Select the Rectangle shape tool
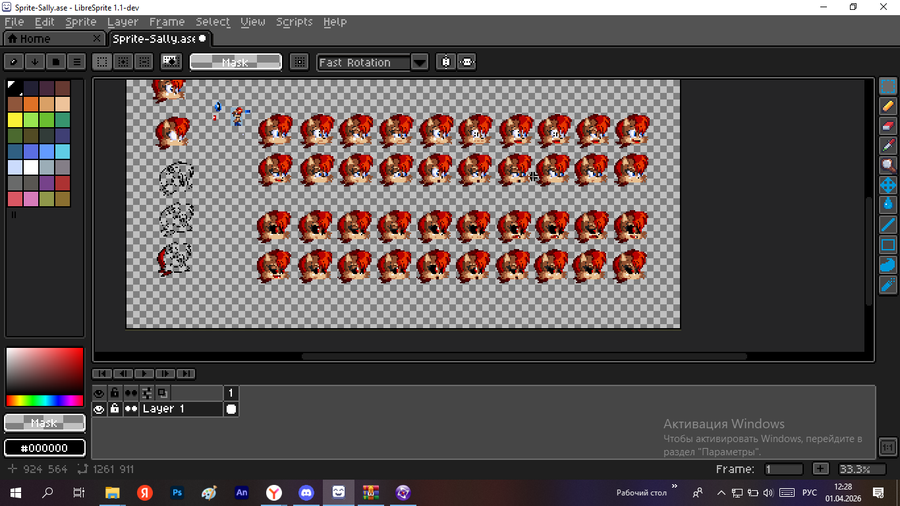 click(x=887, y=244)
